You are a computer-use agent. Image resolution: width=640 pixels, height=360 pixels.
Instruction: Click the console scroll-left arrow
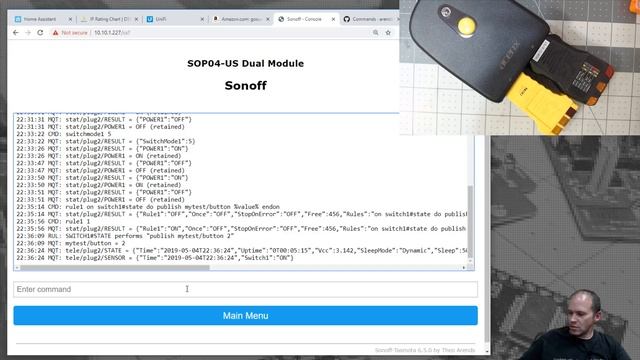[x=17, y=268]
